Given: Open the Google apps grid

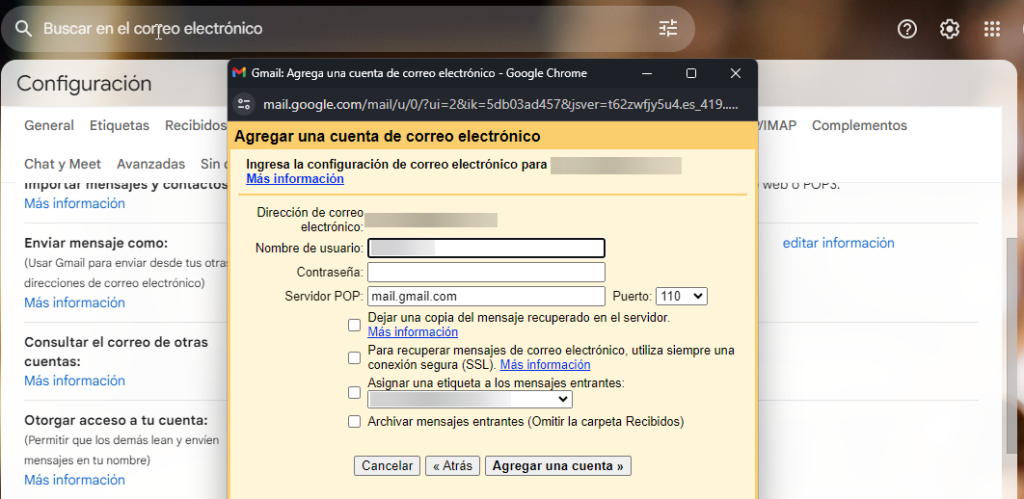Looking at the screenshot, I should [x=991, y=29].
